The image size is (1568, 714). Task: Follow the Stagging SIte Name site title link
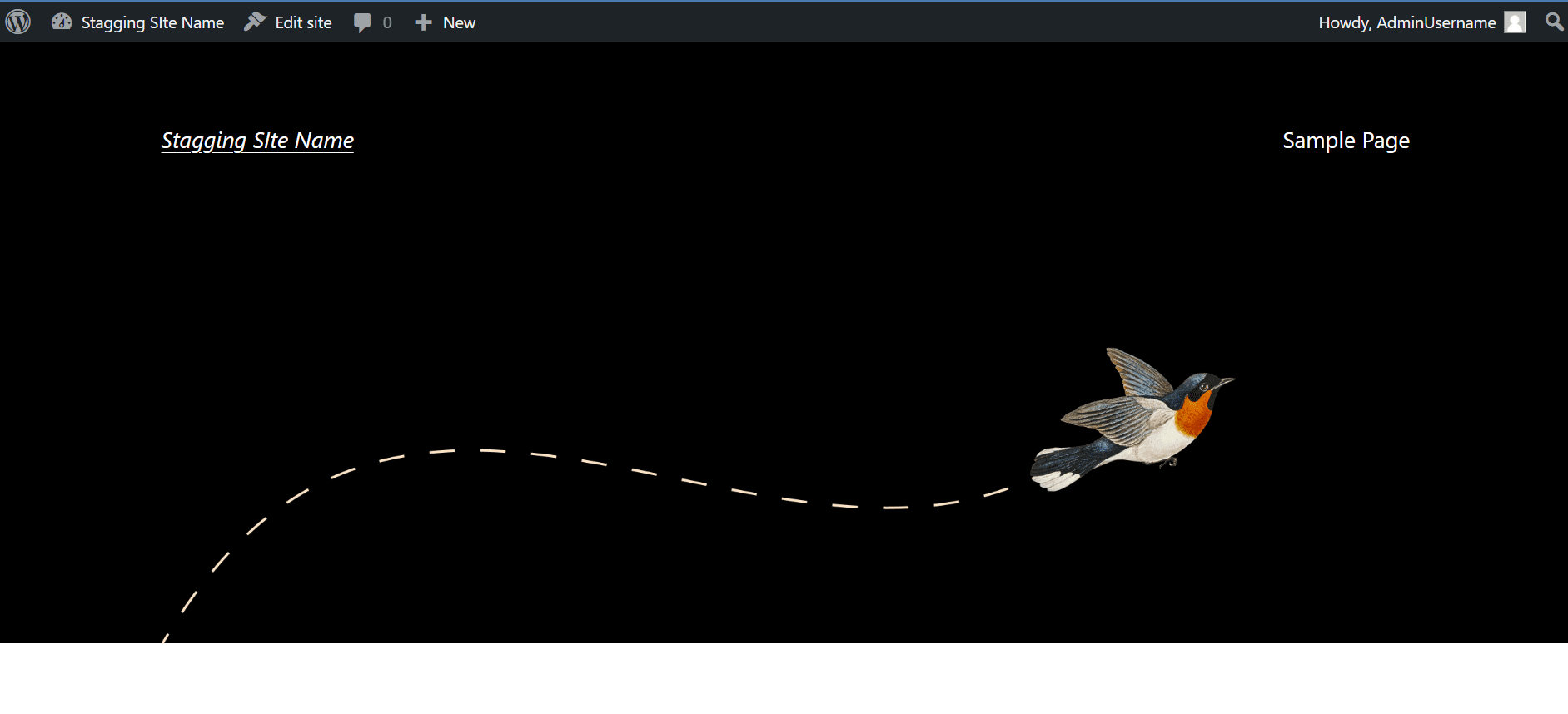(x=257, y=141)
